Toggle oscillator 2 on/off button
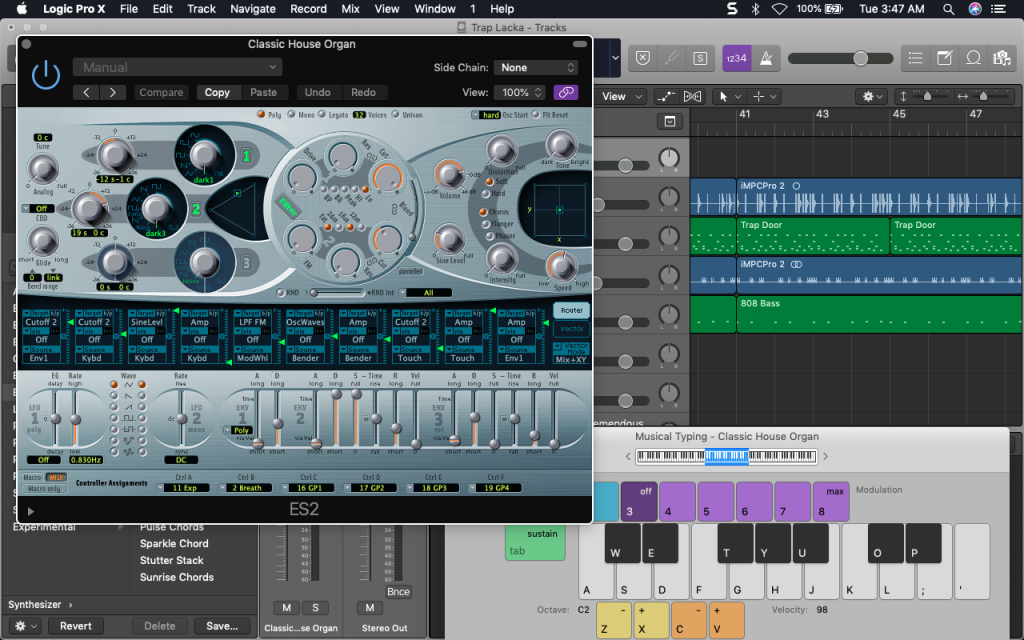This screenshot has height=640, width=1024. point(195,209)
